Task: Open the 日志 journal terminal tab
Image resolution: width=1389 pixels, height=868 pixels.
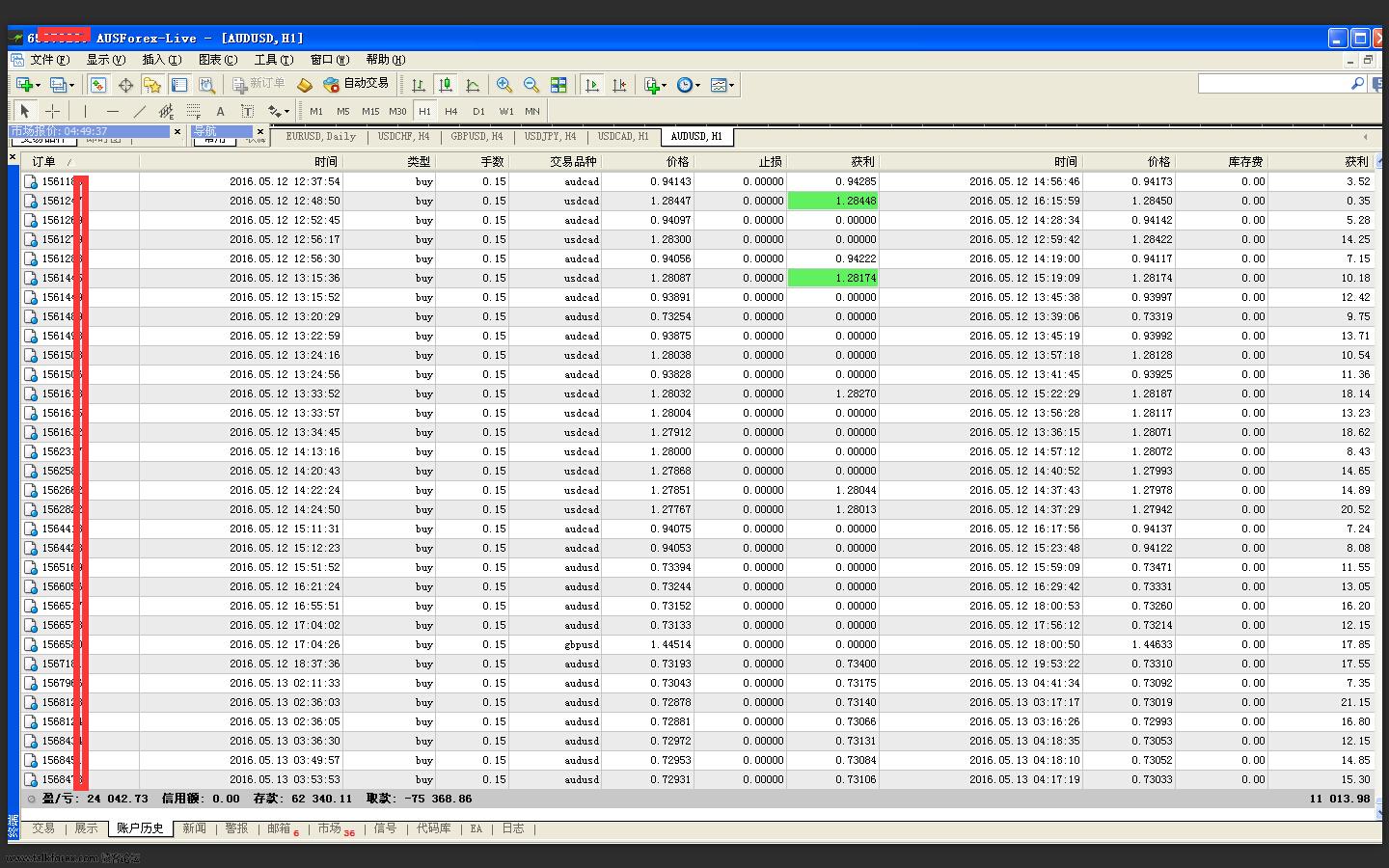Action: (x=513, y=828)
